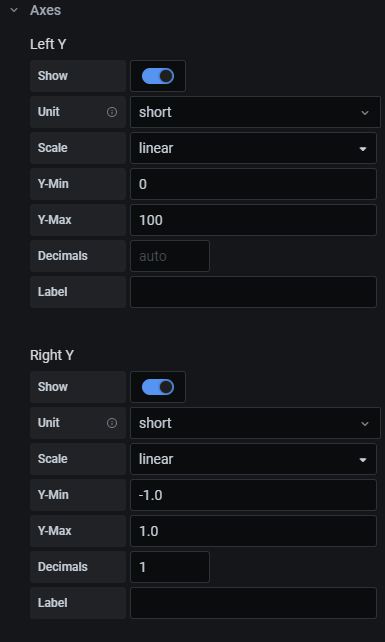Click the Right Y Y-Min field showing -1.0
The image size is (385, 642).
[x=253, y=495]
